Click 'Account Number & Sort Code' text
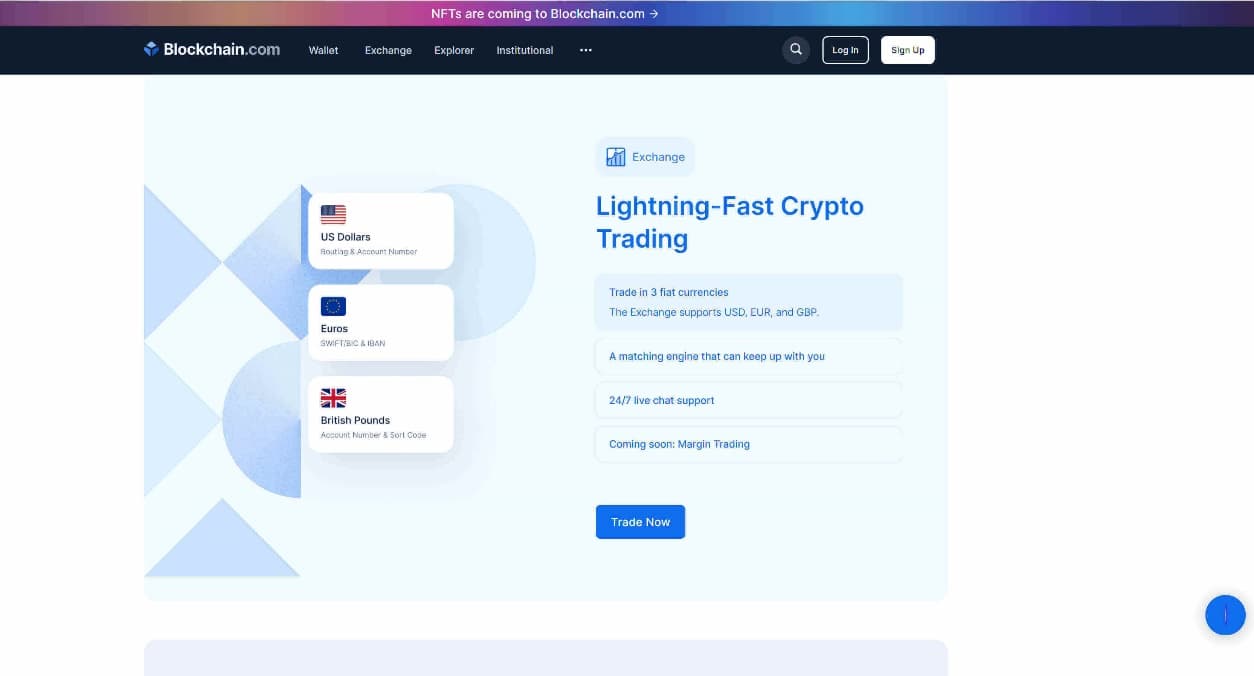The image size is (1254, 676). tap(374, 435)
